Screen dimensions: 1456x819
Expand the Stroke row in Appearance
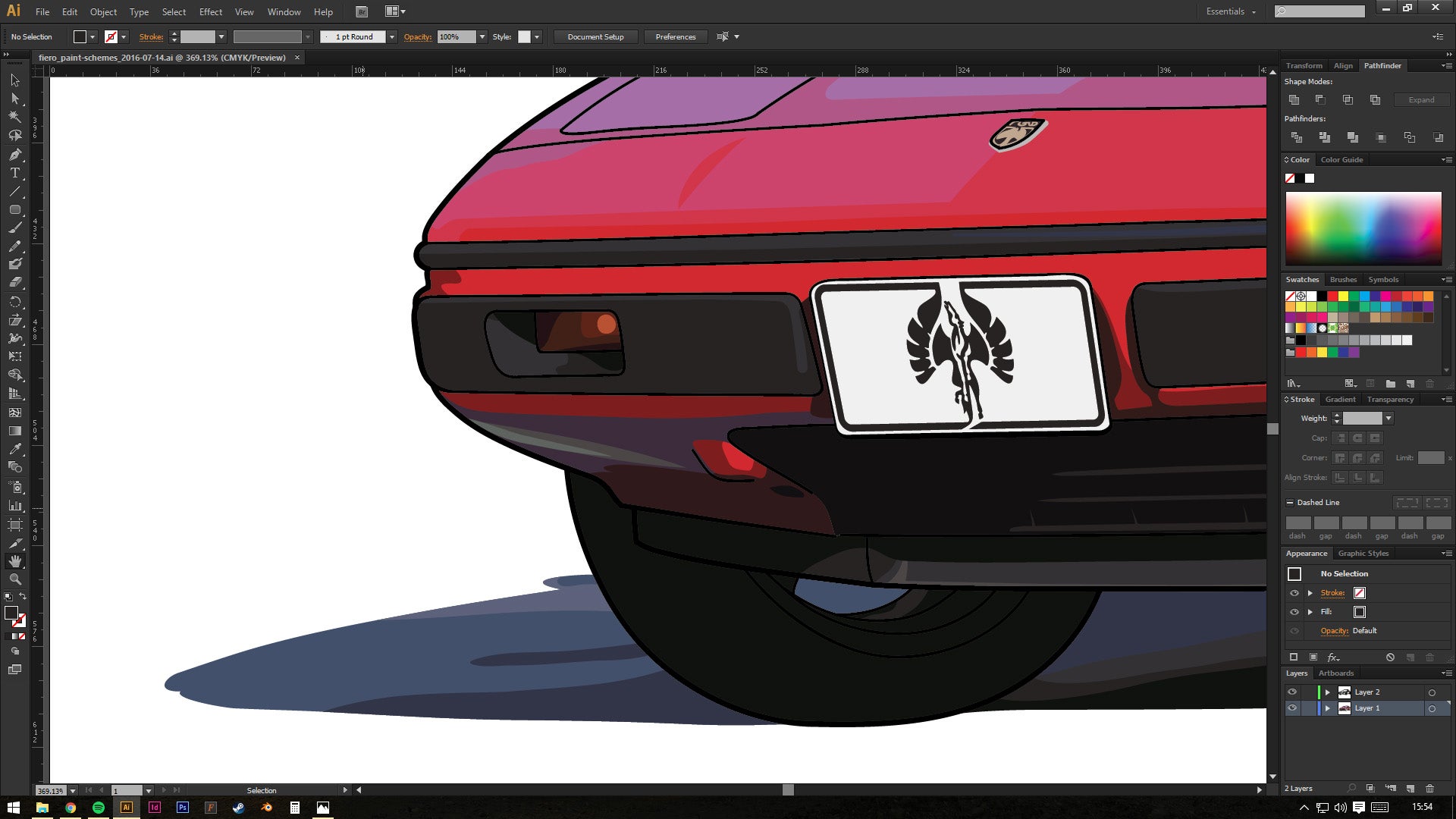point(1310,593)
